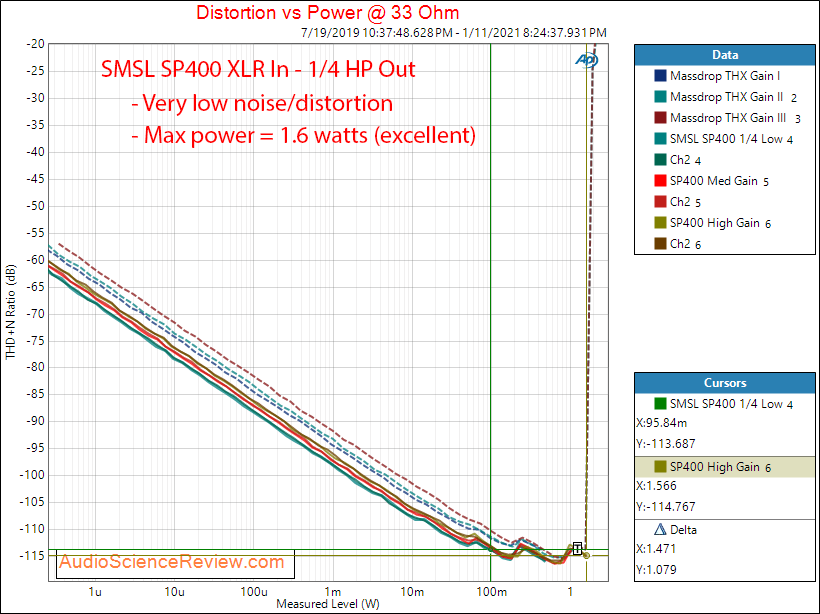Click the measurement timestamp text under the title
820x614 pixels.
[x=454, y=33]
